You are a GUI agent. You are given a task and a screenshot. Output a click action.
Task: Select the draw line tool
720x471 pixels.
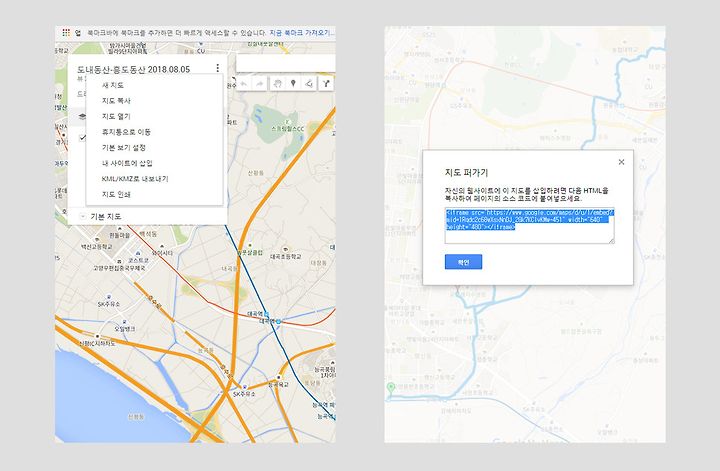point(309,84)
